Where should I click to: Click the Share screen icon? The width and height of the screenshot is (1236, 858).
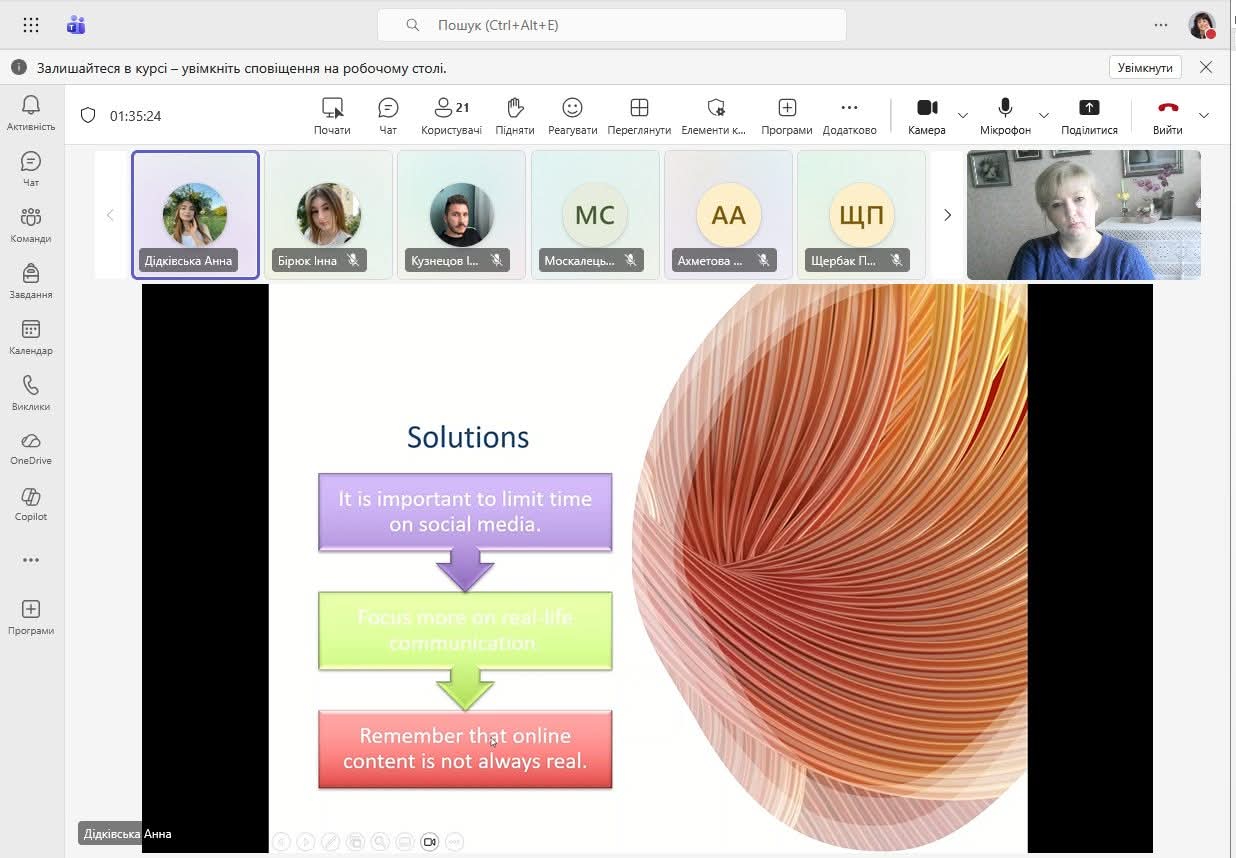(1089, 115)
